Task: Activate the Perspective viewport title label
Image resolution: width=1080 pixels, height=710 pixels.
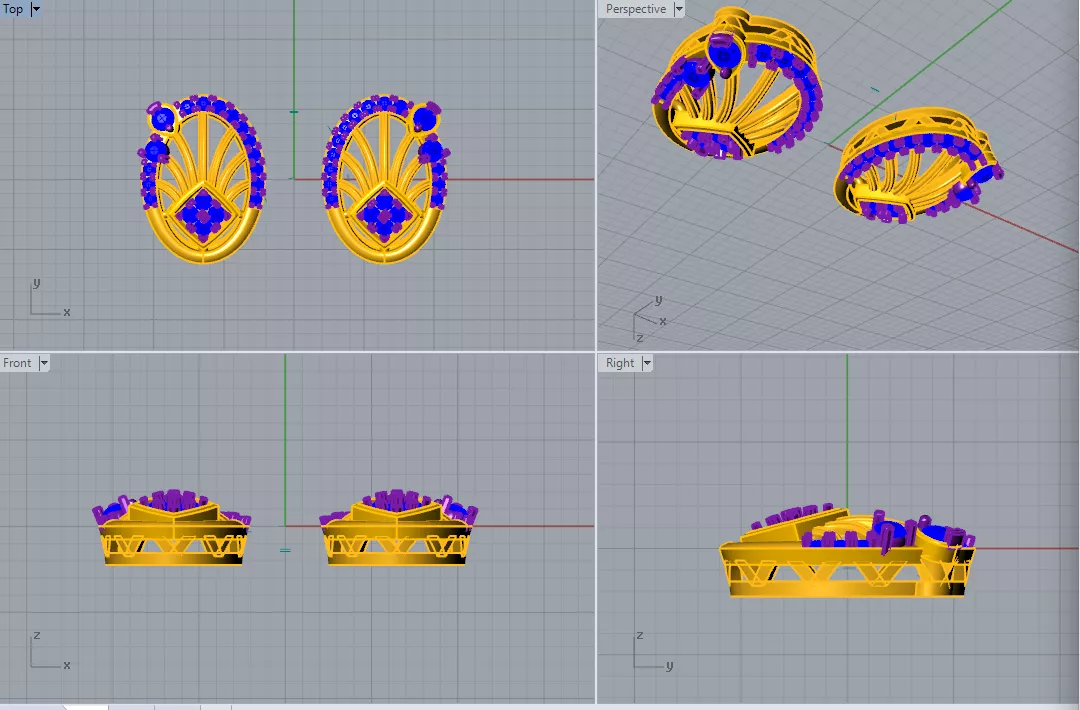Action: (x=636, y=9)
